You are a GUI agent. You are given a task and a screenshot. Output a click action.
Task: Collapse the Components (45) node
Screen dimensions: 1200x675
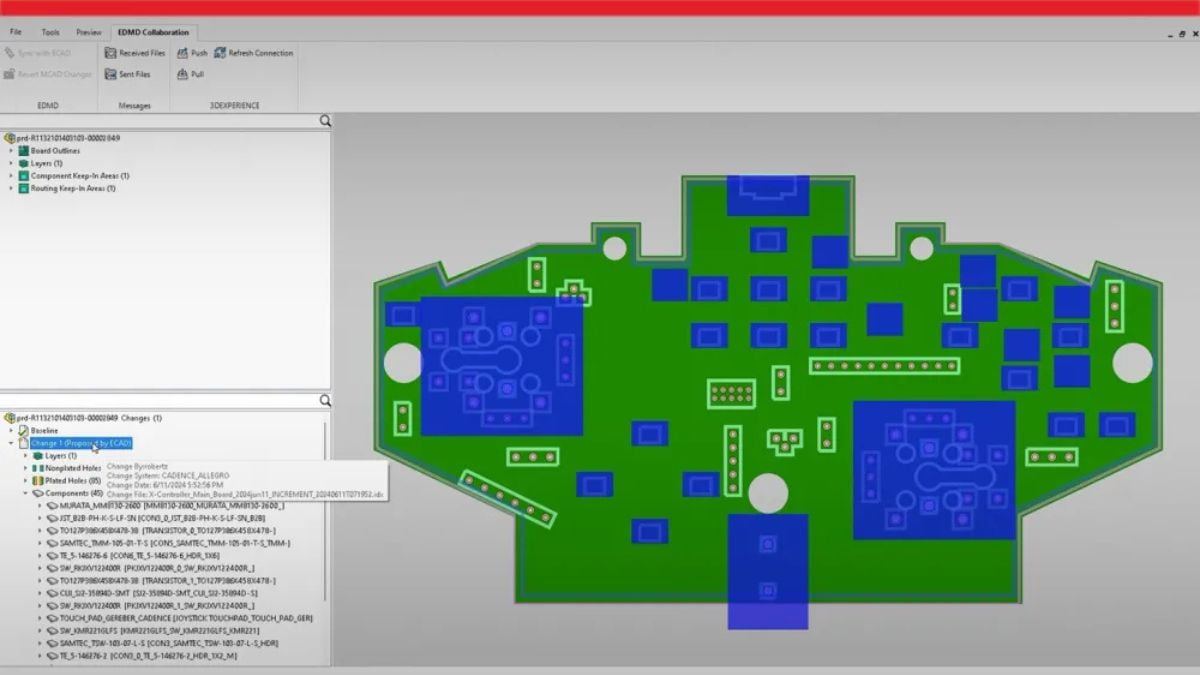point(25,493)
